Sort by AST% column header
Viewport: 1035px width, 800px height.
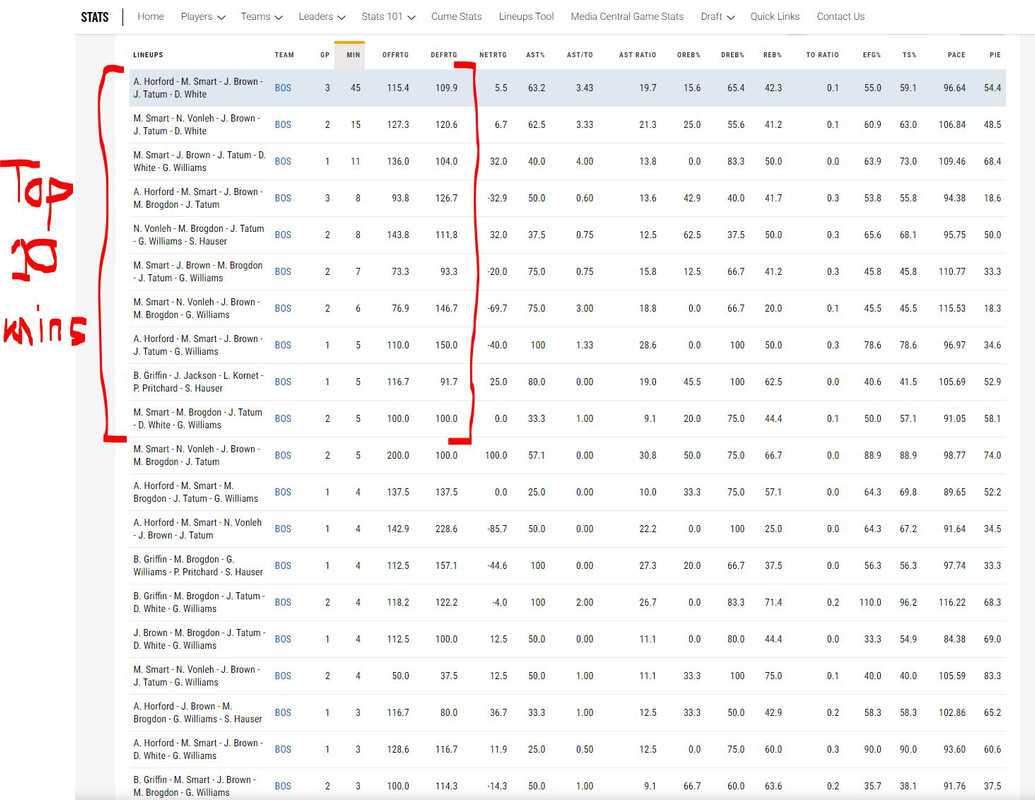click(535, 55)
